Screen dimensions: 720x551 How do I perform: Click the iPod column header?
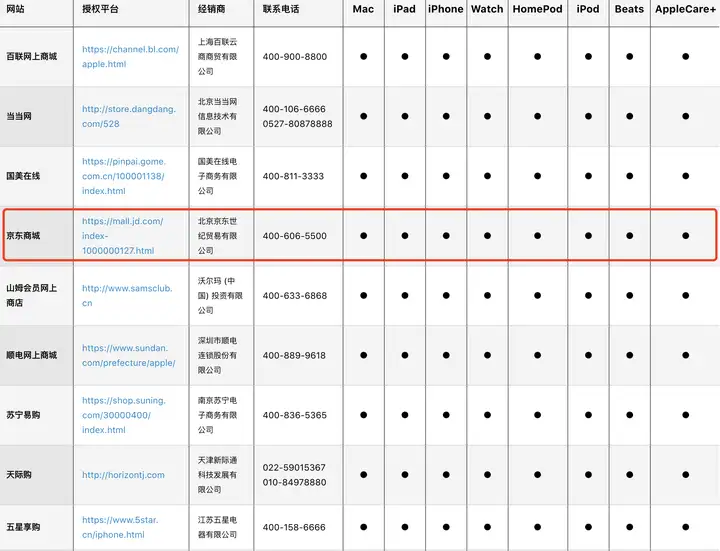pyautogui.click(x=588, y=9)
